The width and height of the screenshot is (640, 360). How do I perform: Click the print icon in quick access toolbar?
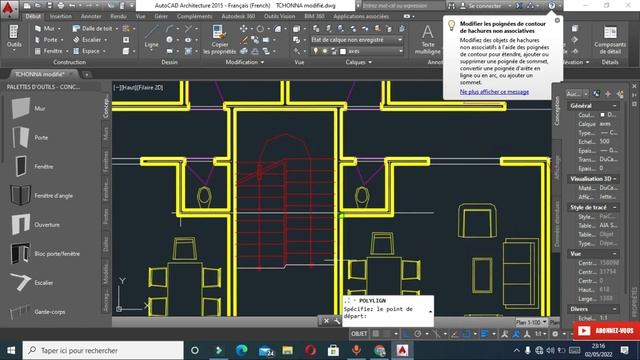(61, 6)
